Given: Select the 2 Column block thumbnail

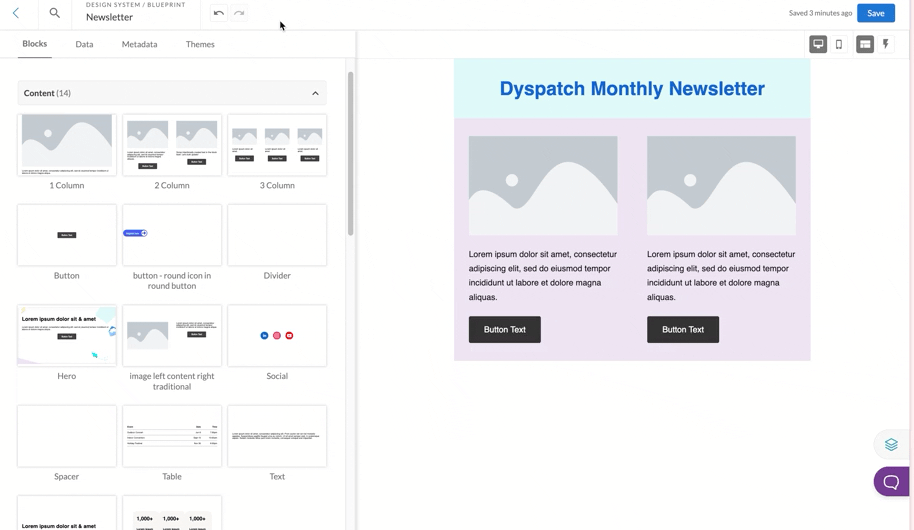Looking at the screenshot, I should 172,145.
